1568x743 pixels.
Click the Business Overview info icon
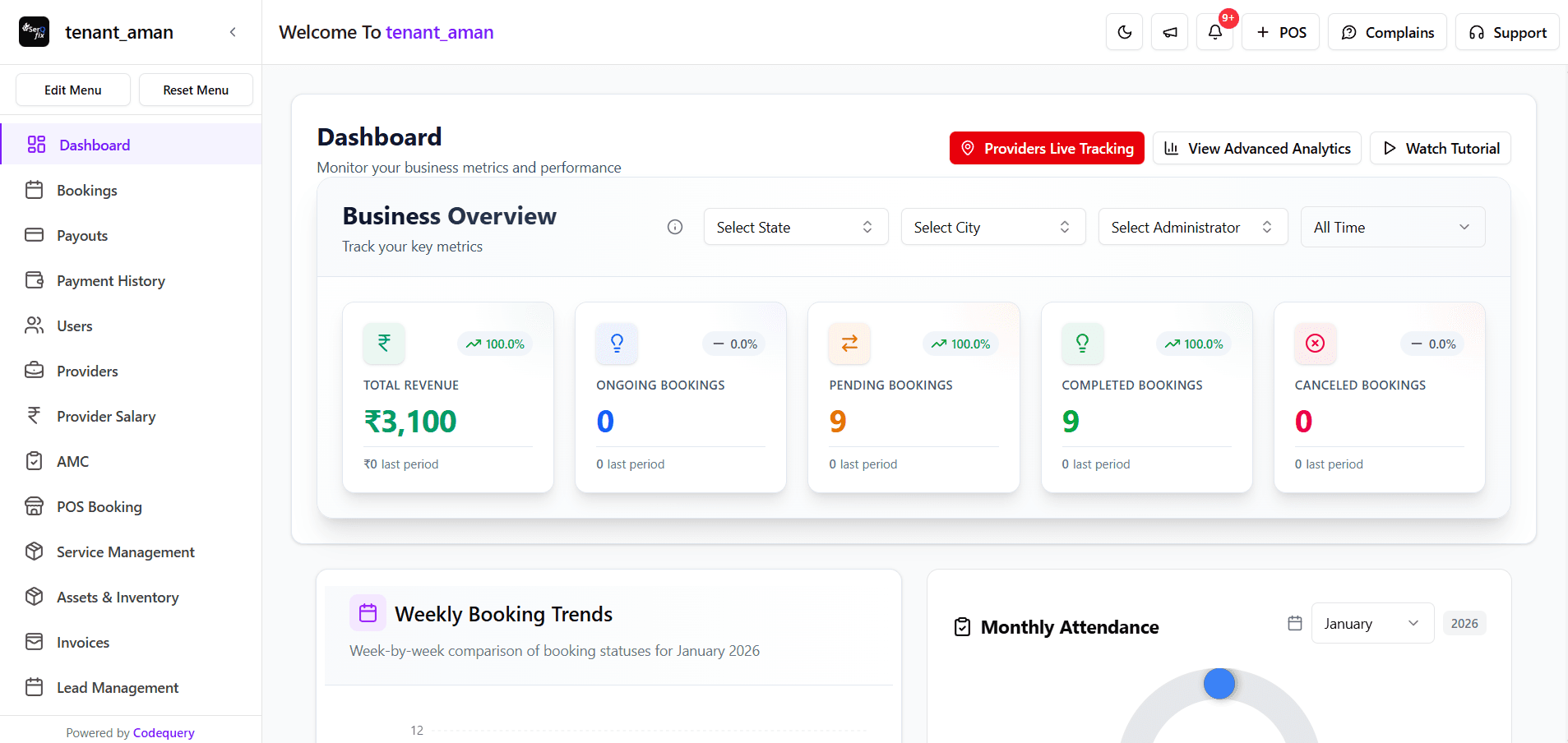(674, 227)
